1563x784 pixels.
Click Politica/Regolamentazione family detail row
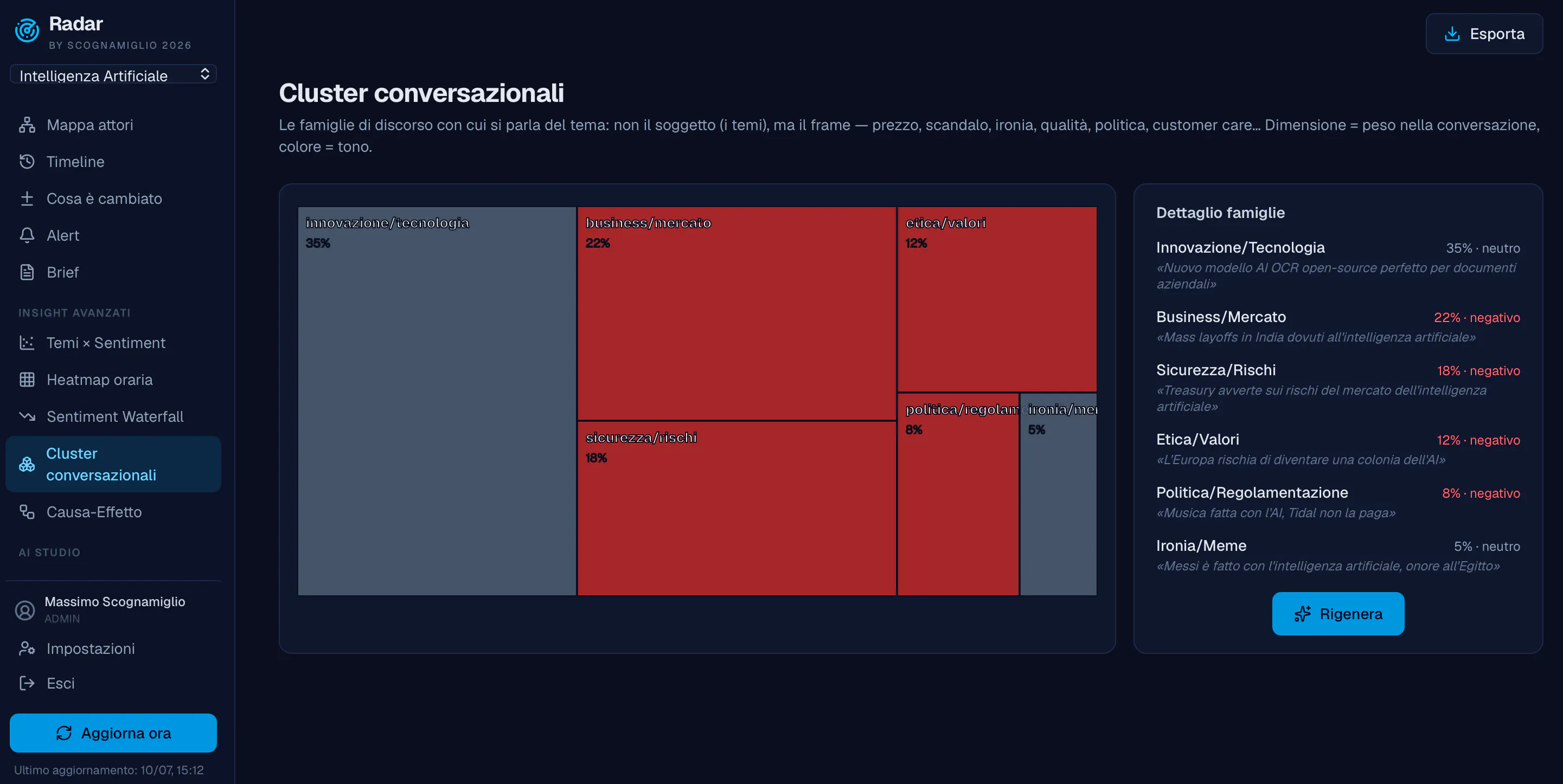(1338, 502)
